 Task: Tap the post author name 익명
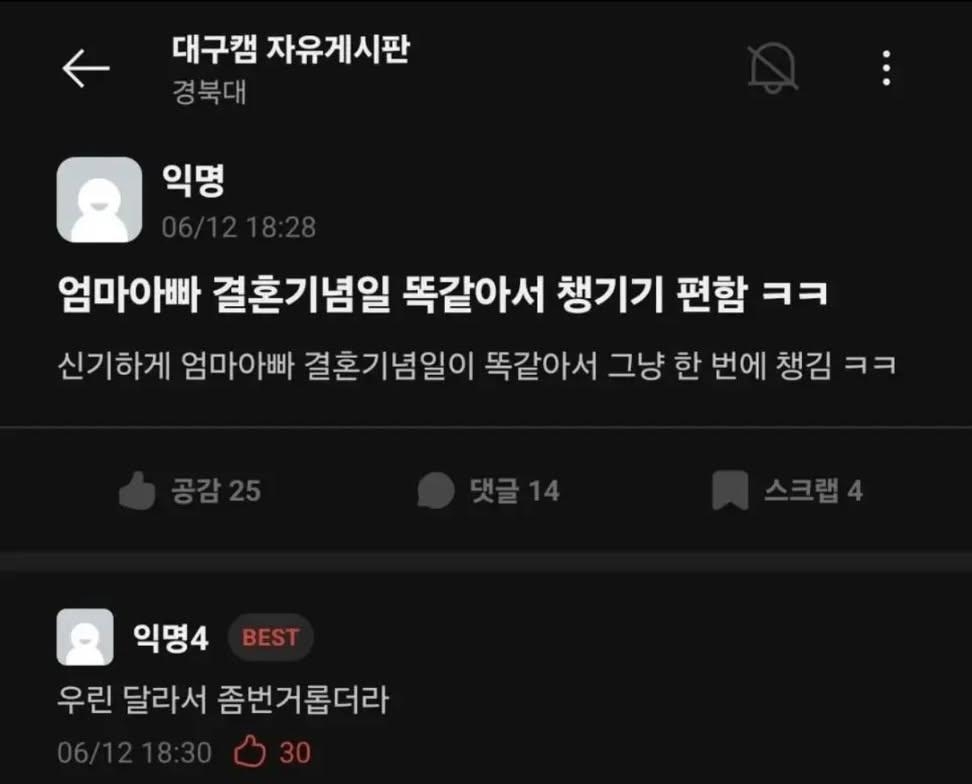pyautogui.click(x=193, y=181)
